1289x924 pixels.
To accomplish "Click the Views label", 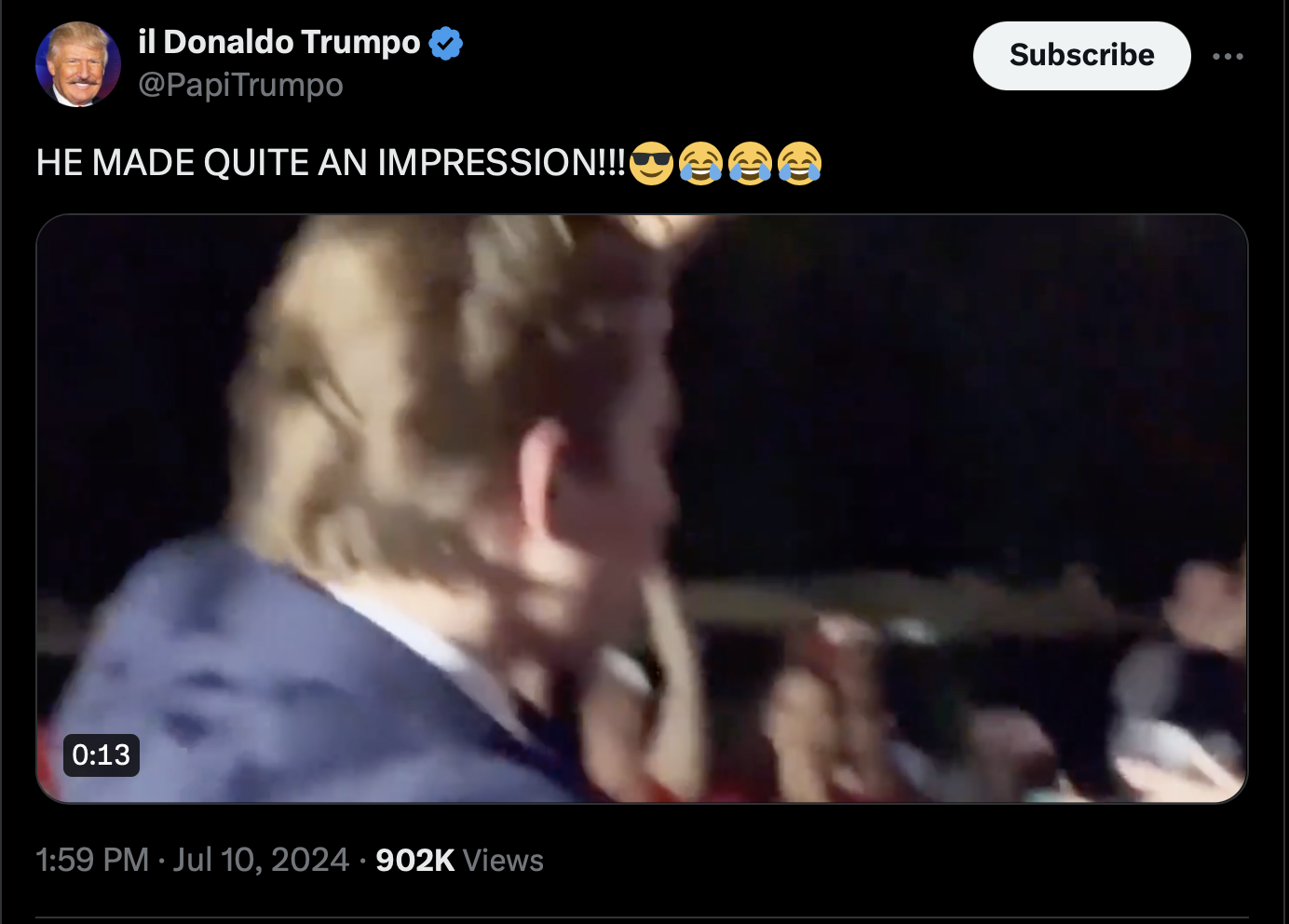I will [503, 860].
